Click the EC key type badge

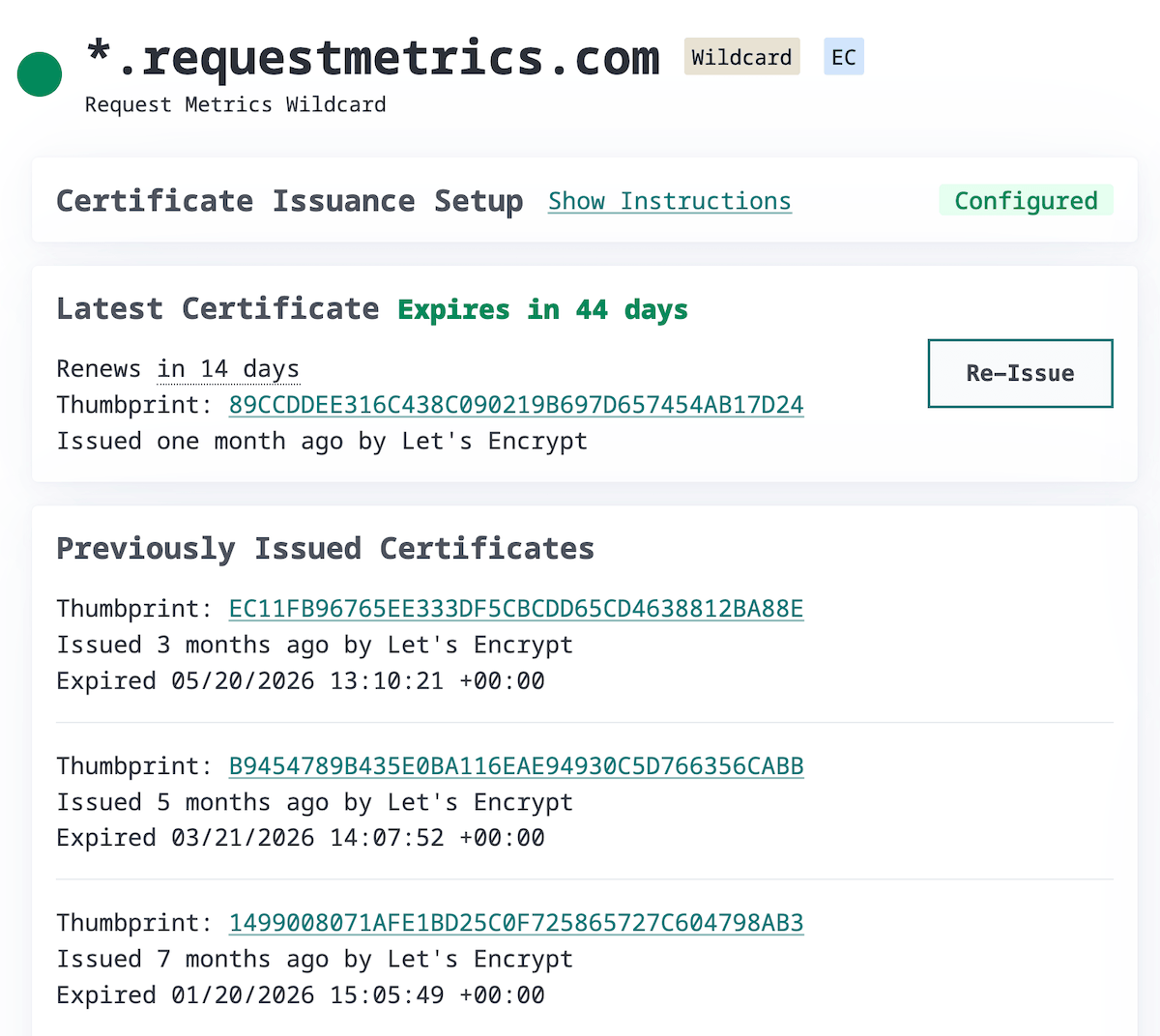click(844, 57)
